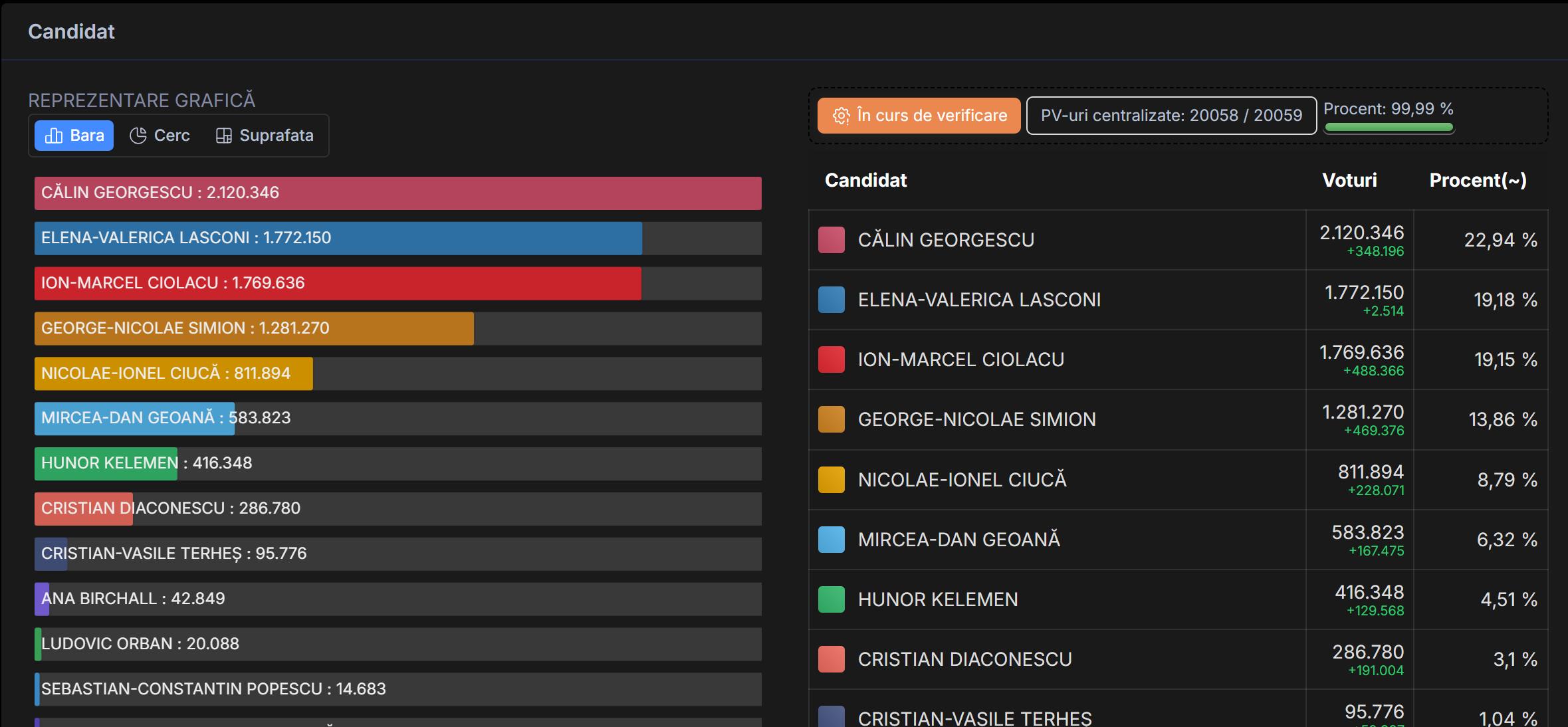
Task: Click the green Procent progress bar
Action: click(x=1389, y=127)
